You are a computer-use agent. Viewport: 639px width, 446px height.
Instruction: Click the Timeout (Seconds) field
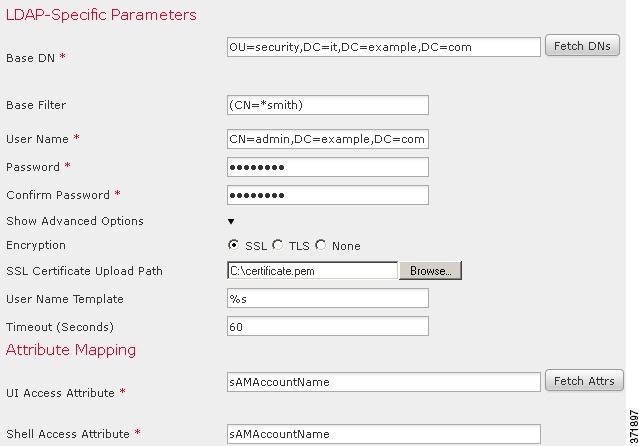click(328, 326)
